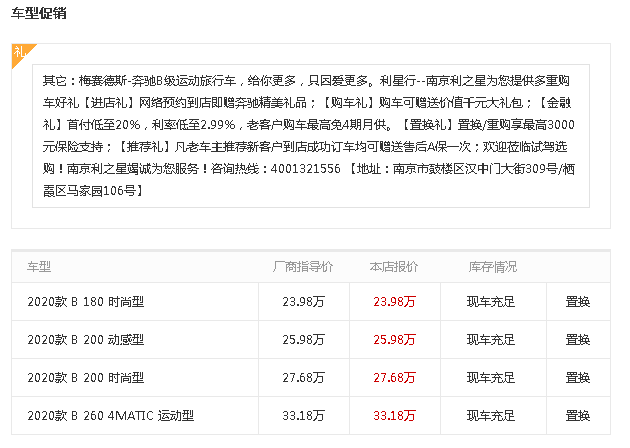The height and width of the screenshot is (448, 630).
Task: Click 现车充足 stock status for B 180
Action: click(x=492, y=302)
